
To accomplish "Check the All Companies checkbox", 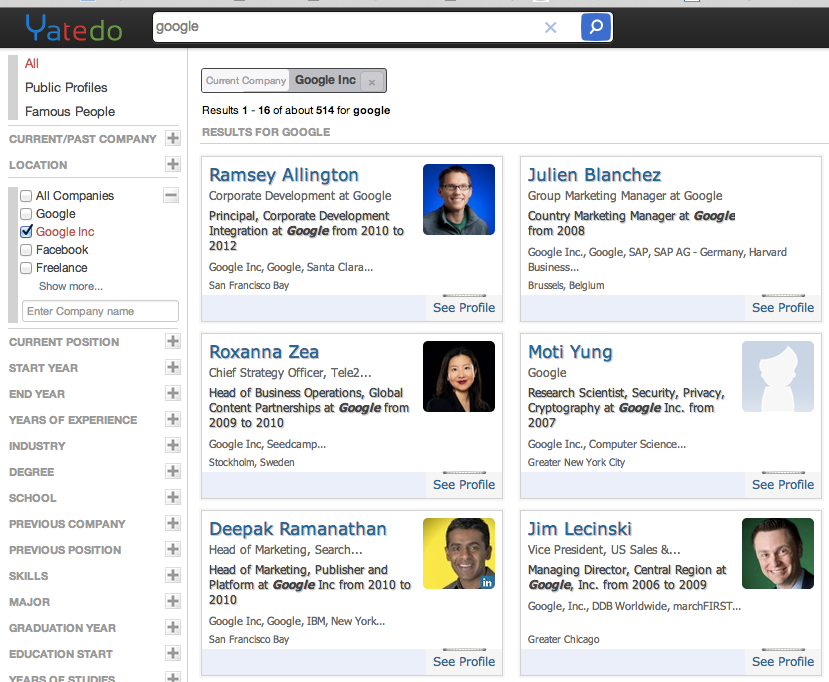I will 26,196.
